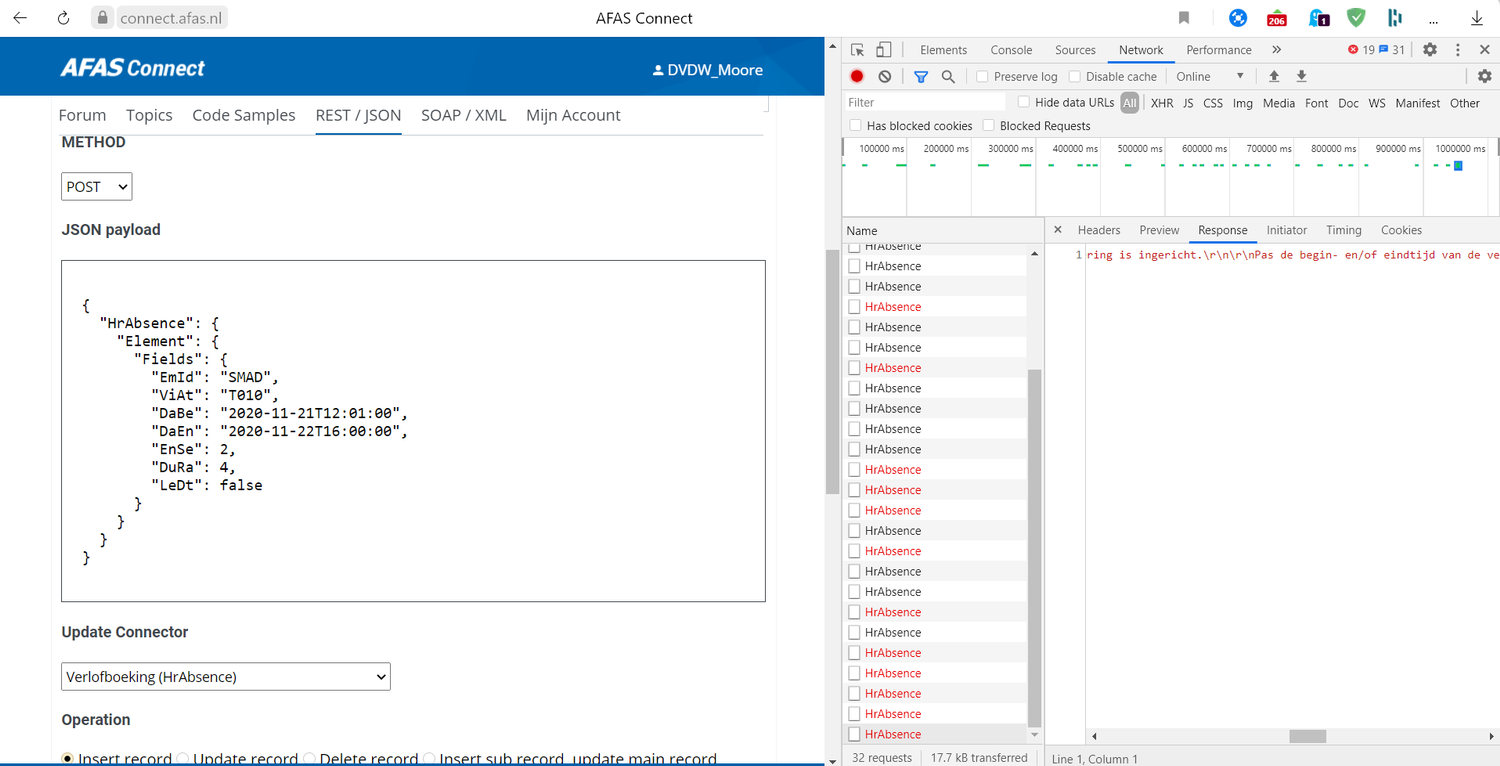
Task: Open the Code Samples page
Action: 244,115
